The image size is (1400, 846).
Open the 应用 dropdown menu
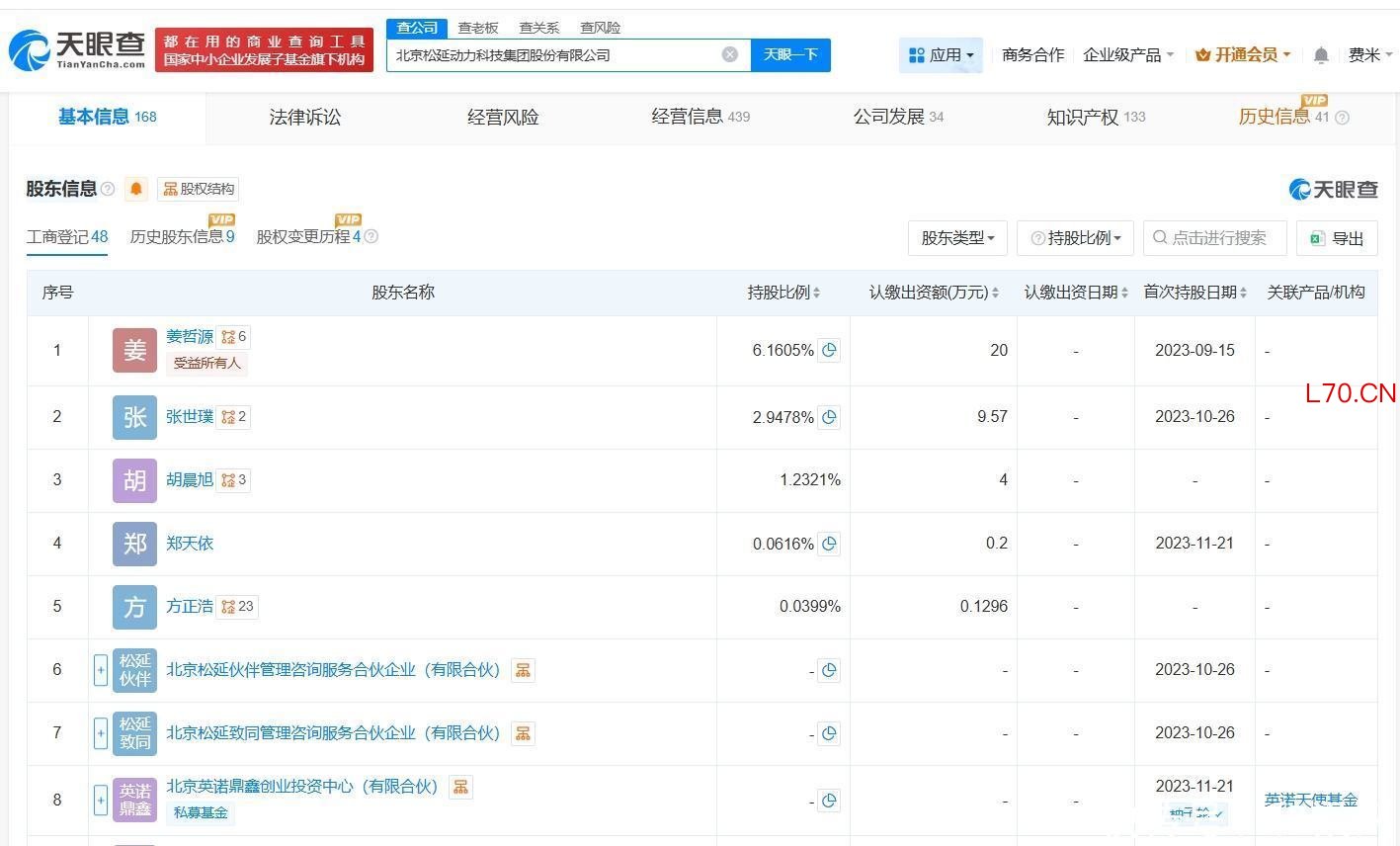coord(941,55)
